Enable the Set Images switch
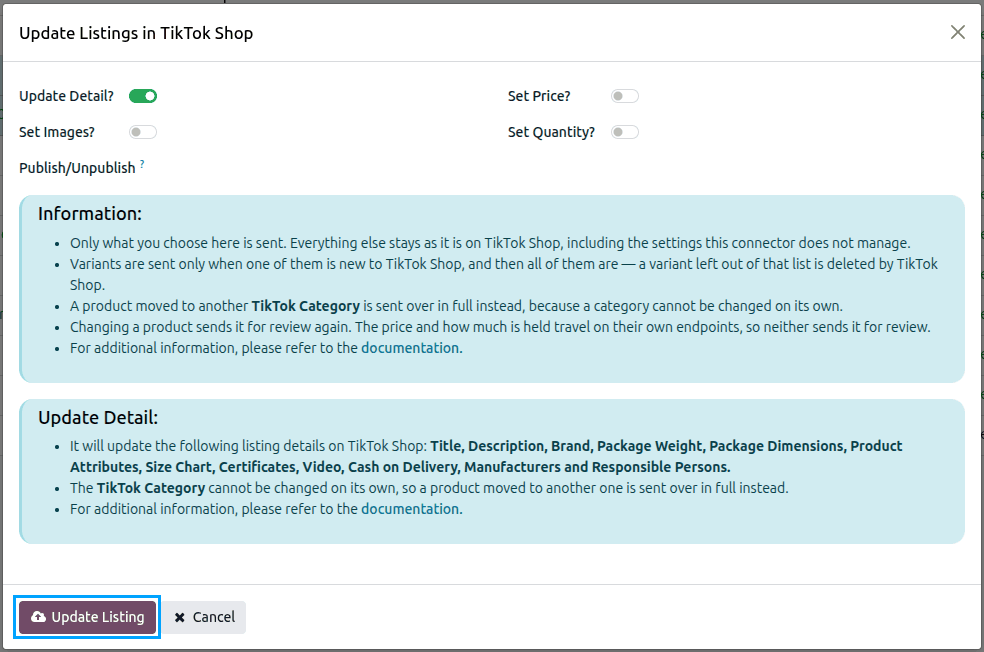The image size is (984, 652). tap(143, 132)
